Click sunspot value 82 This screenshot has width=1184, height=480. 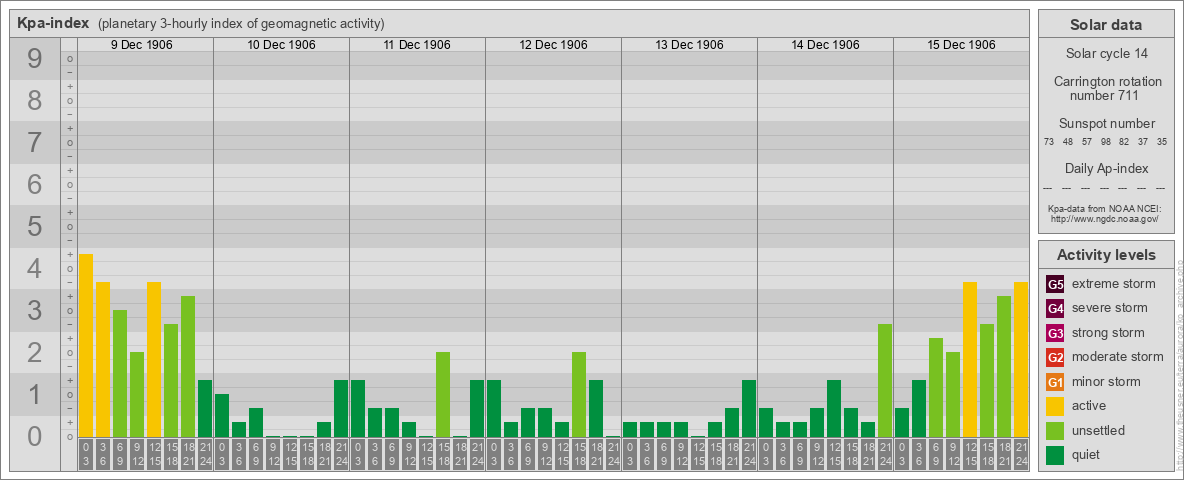(1124, 142)
